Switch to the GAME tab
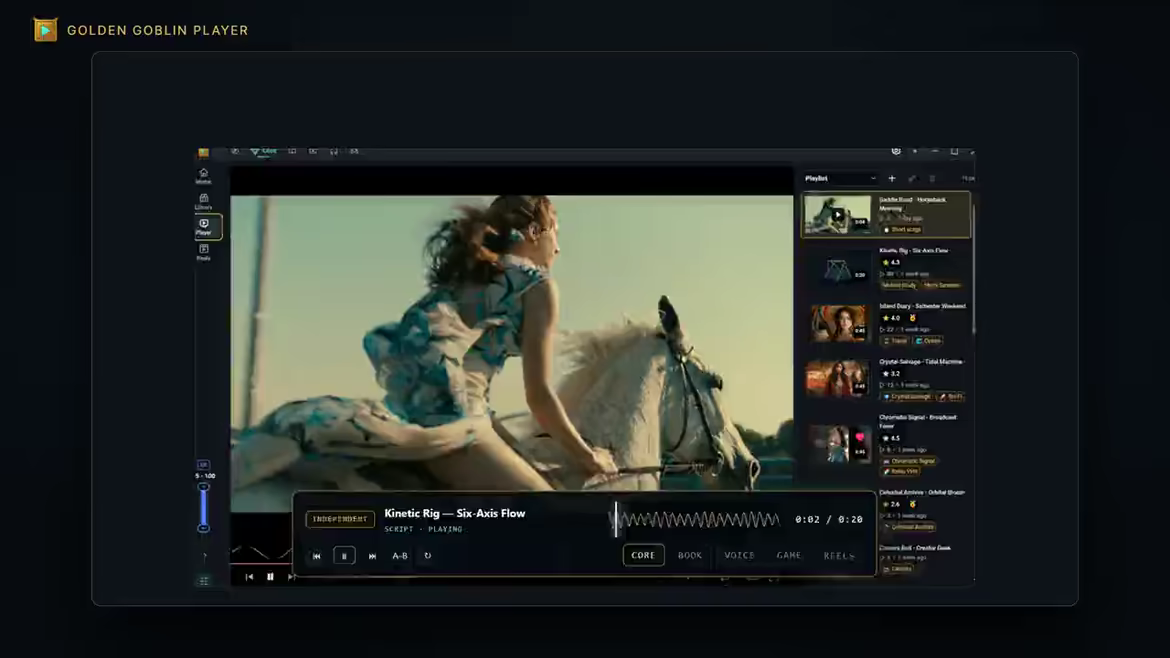This screenshot has height=658, width=1170. [789, 555]
